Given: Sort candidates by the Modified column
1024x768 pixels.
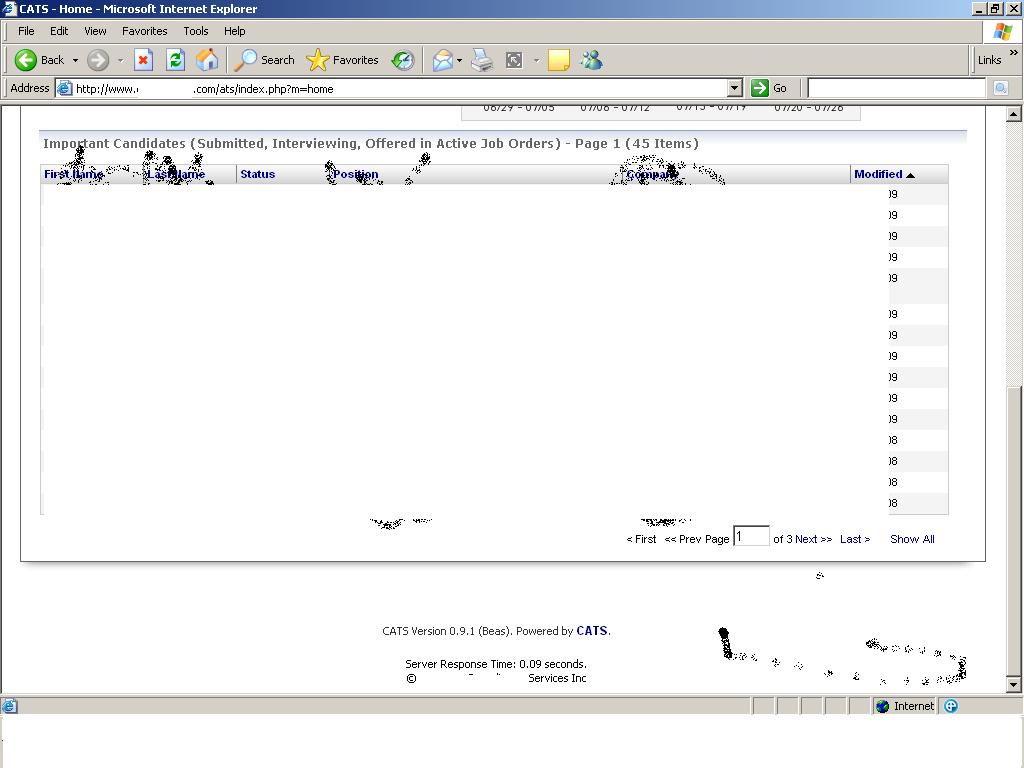Looking at the screenshot, I should pyautogui.click(x=878, y=174).
